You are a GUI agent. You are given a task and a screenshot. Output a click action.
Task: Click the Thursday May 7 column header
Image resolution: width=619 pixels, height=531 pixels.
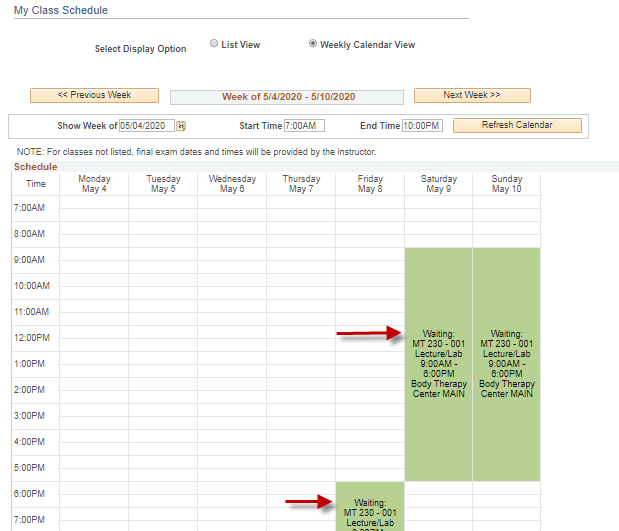click(x=301, y=184)
